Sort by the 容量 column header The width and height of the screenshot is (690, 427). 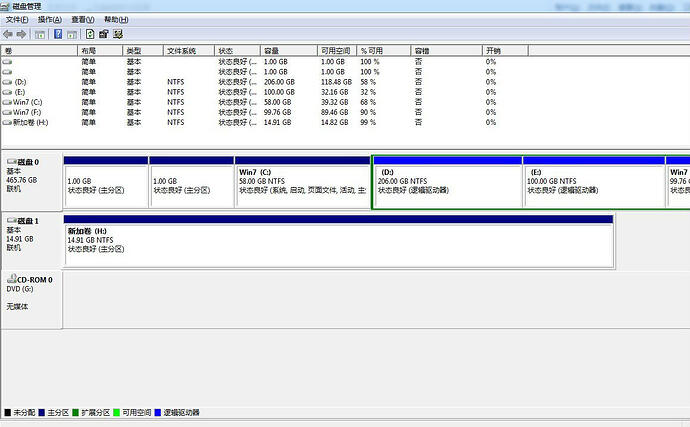[x=289, y=51]
